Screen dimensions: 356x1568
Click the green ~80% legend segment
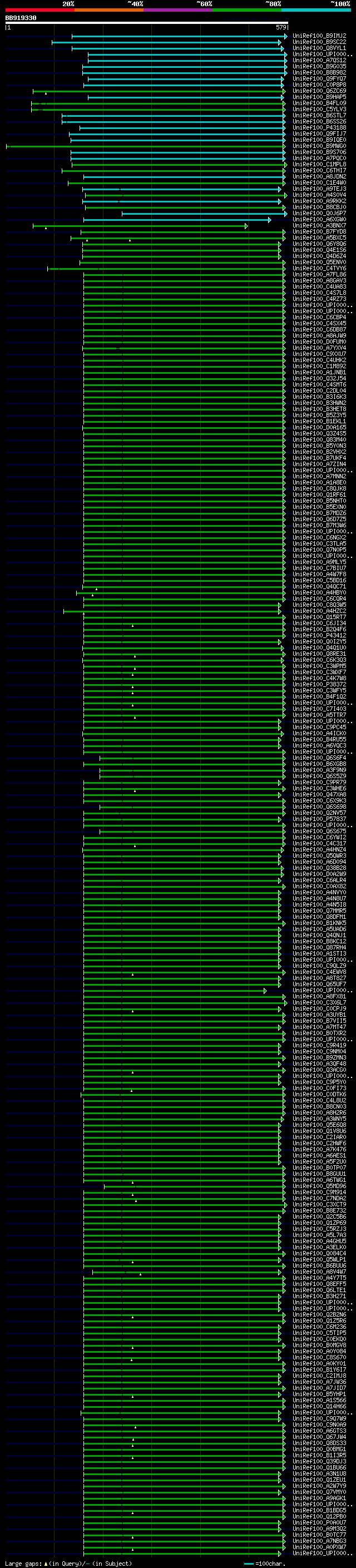coord(247,10)
